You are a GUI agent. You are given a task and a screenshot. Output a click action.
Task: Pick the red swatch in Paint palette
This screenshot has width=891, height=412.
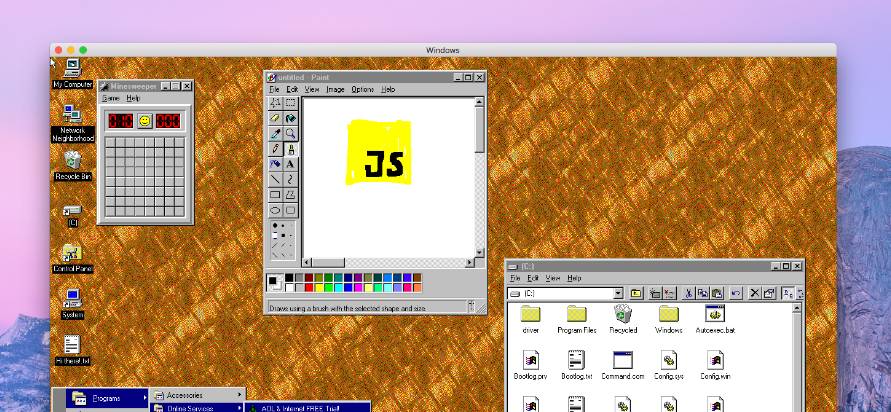(309, 288)
